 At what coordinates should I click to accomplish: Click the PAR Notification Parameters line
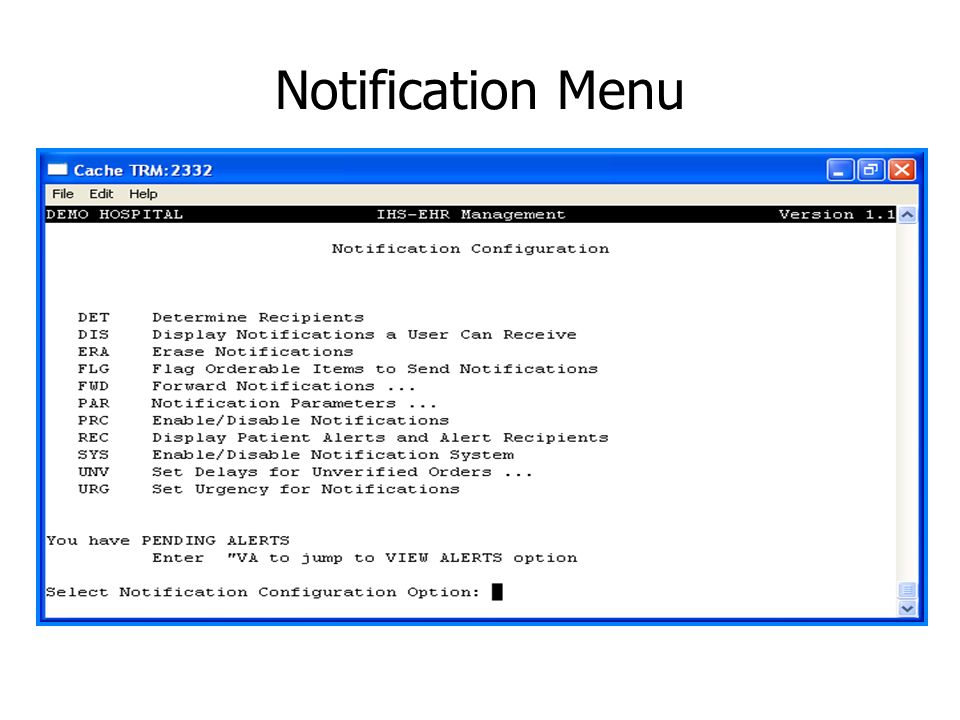(257, 403)
